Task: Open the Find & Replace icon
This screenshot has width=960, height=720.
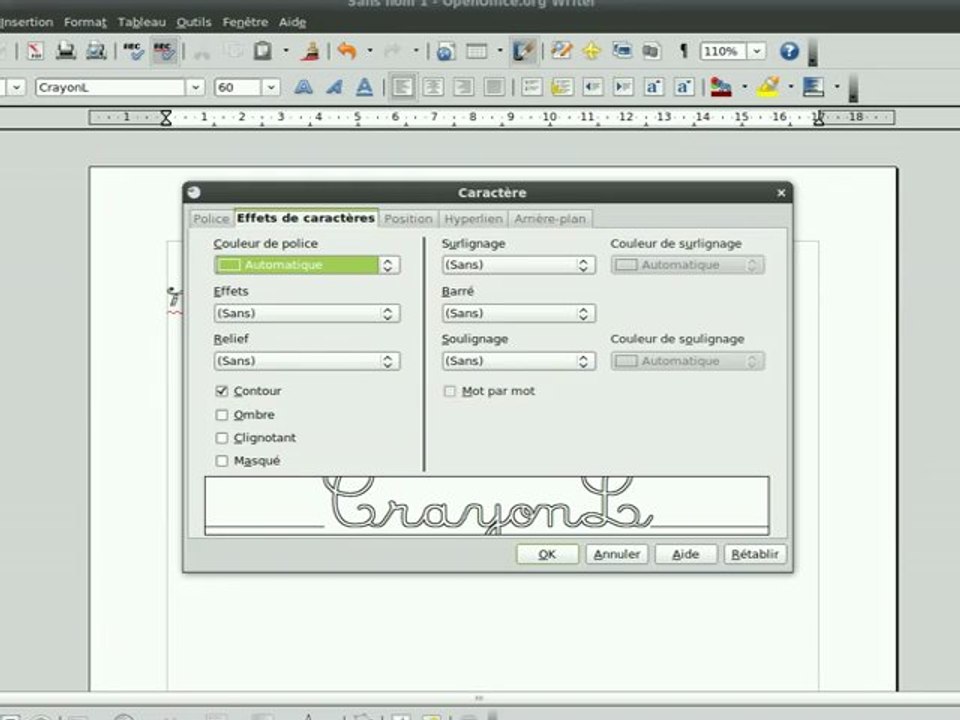Action: pyautogui.click(x=561, y=51)
